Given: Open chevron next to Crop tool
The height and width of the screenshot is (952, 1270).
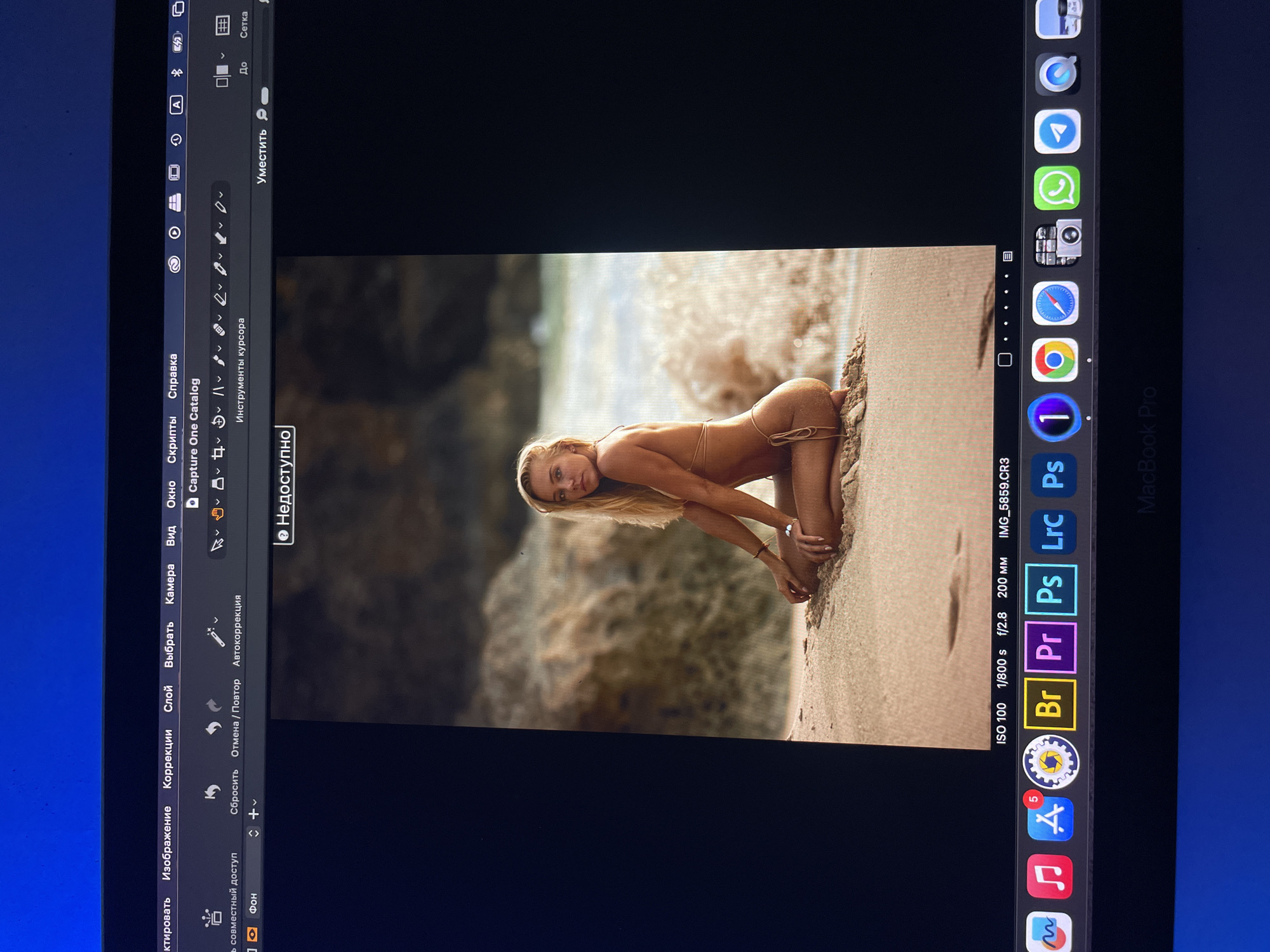Looking at the screenshot, I should tap(218, 440).
